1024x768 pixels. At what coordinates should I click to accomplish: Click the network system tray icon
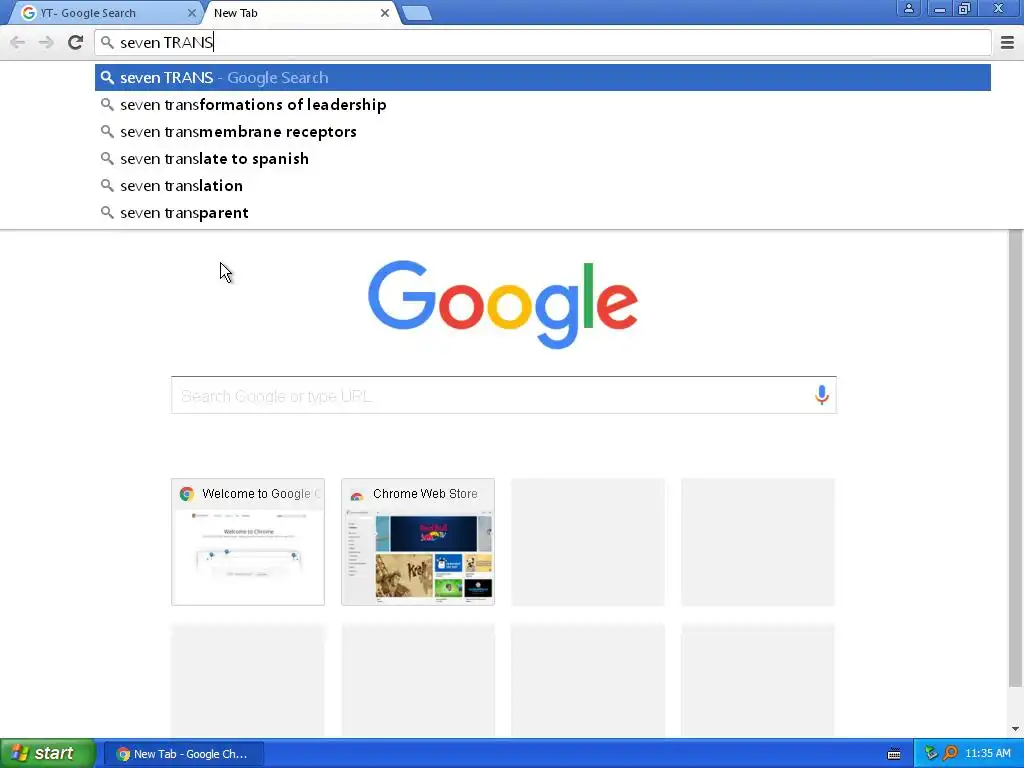[931, 754]
